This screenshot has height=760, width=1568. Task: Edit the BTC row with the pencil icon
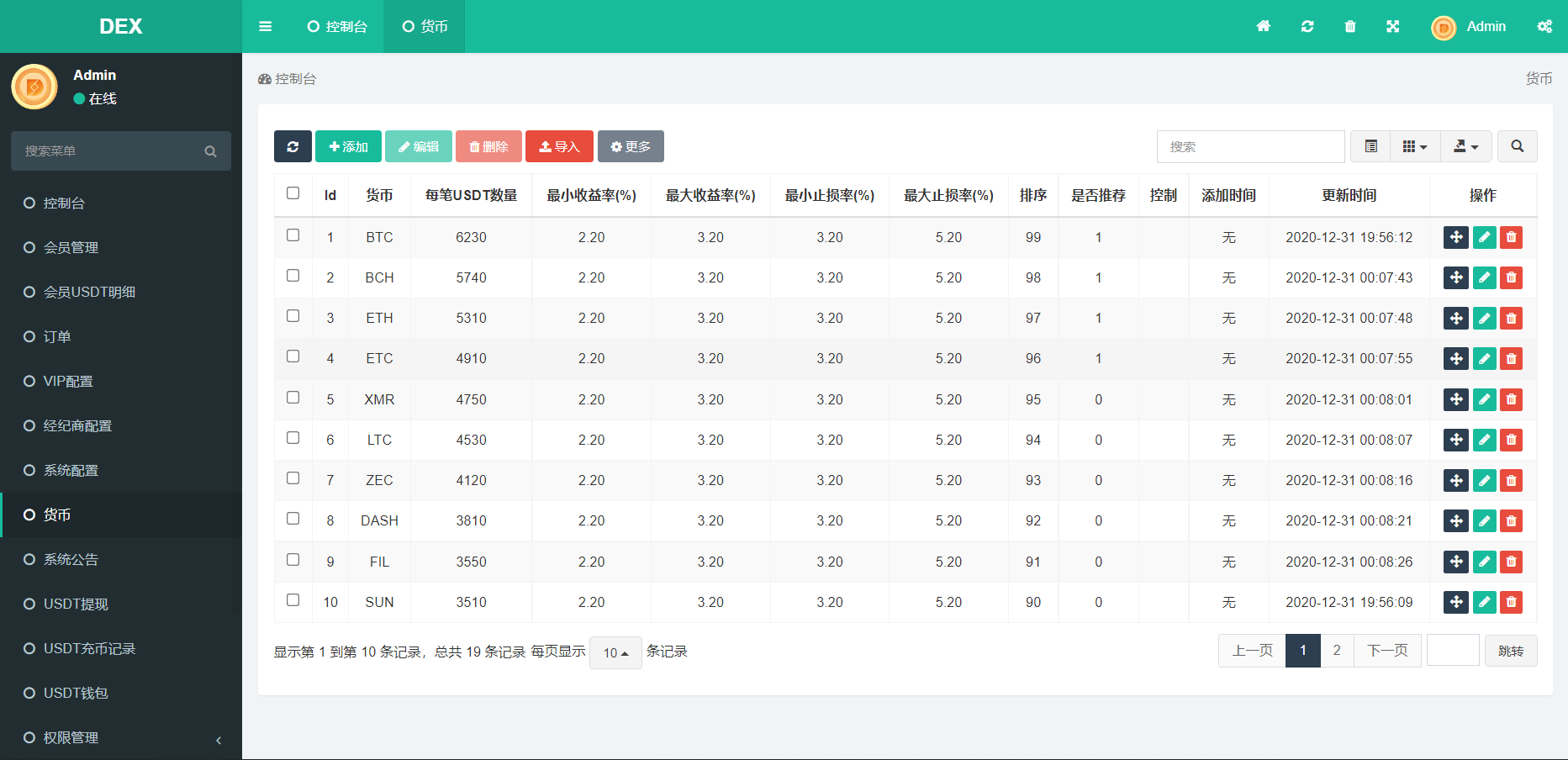coord(1485,237)
